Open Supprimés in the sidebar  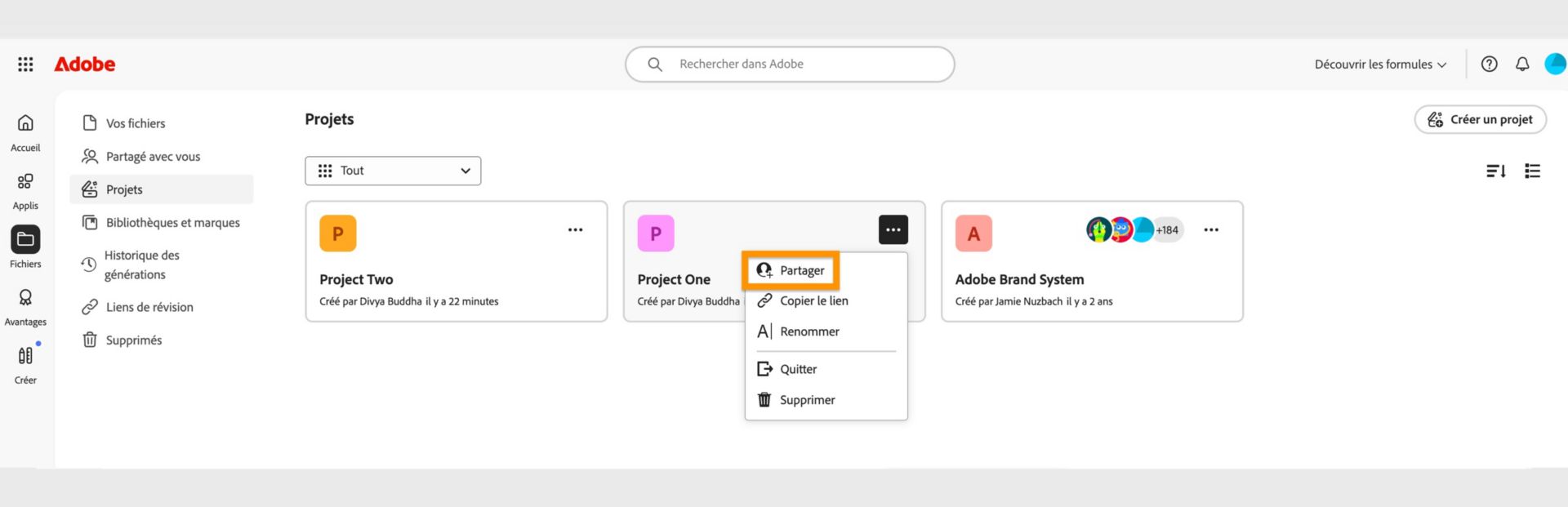click(x=162, y=340)
